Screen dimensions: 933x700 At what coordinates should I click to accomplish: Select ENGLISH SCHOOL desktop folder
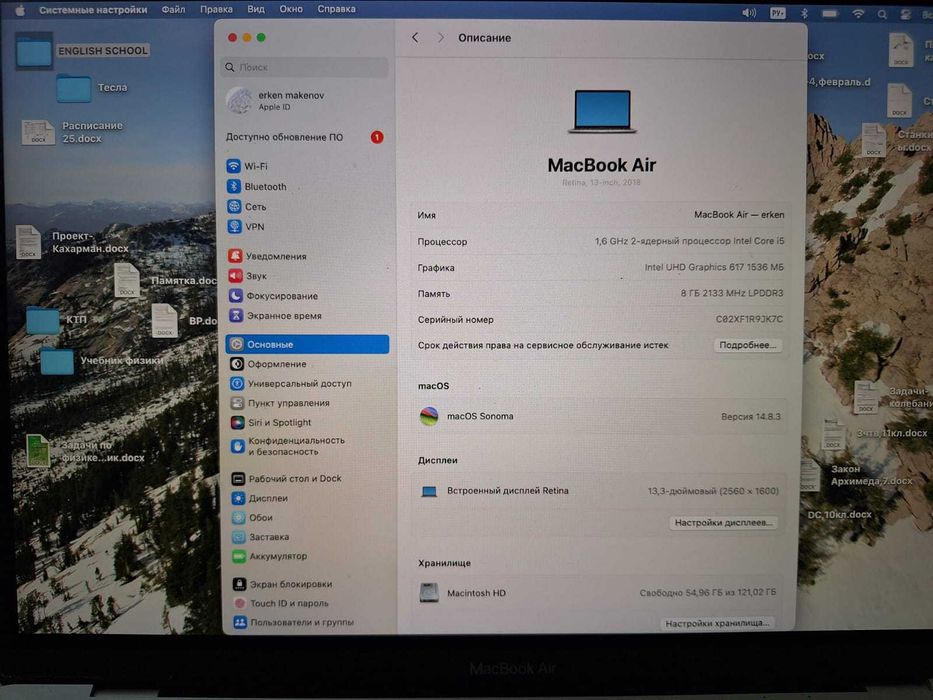point(83,51)
